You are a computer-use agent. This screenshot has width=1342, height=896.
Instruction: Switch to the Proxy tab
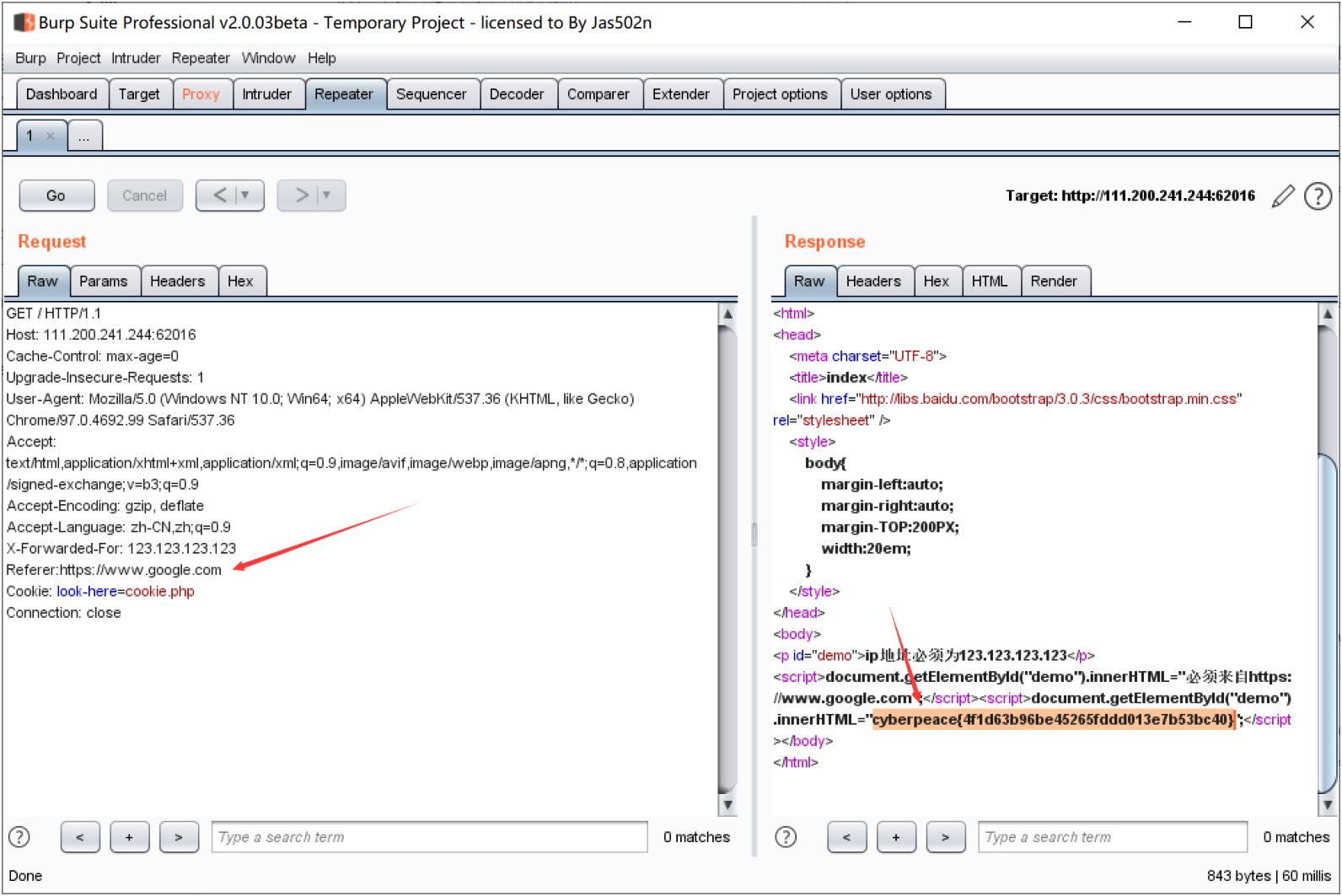point(201,94)
